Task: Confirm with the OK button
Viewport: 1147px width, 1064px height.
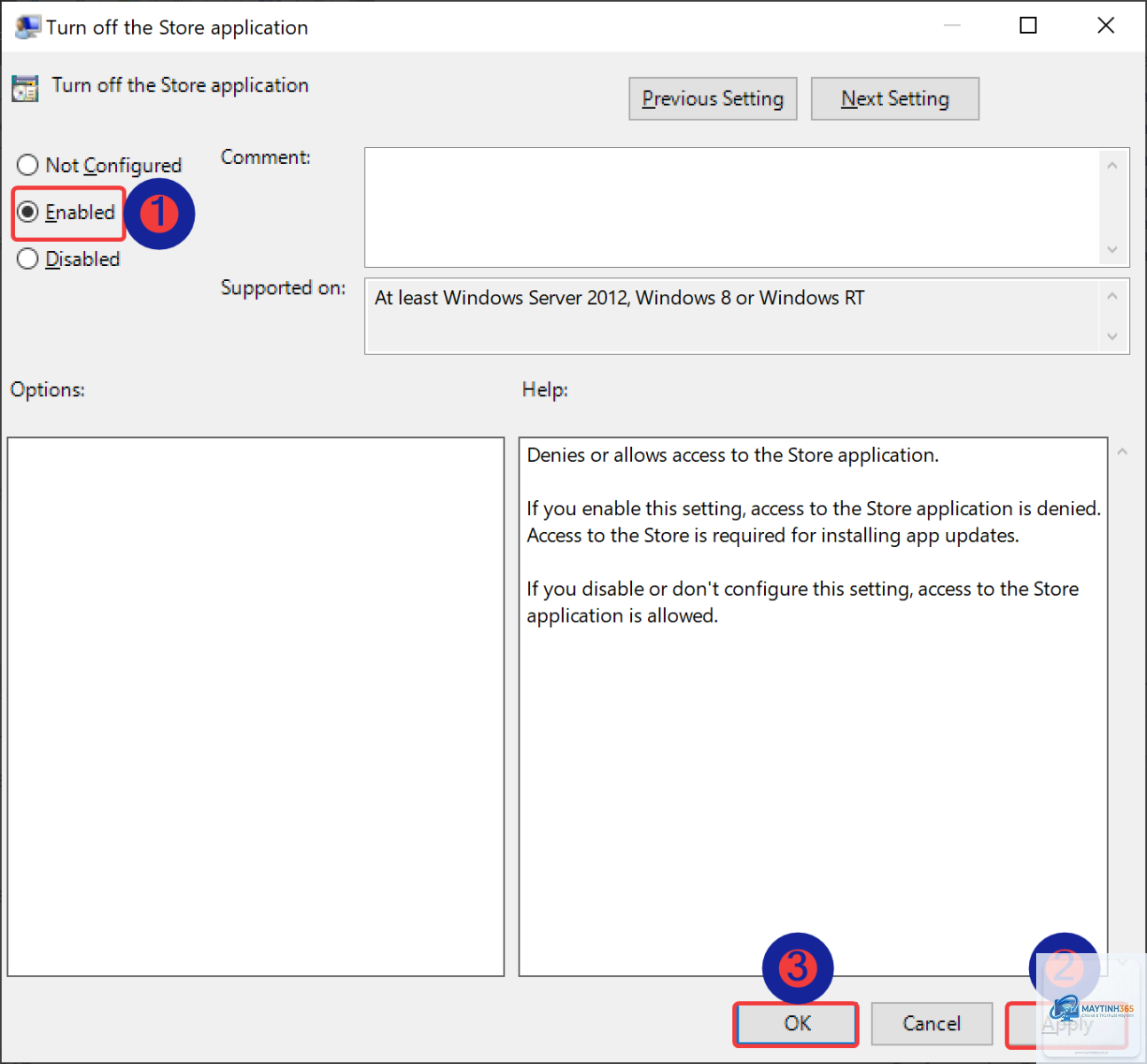Action: click(x=796, y=1024)
